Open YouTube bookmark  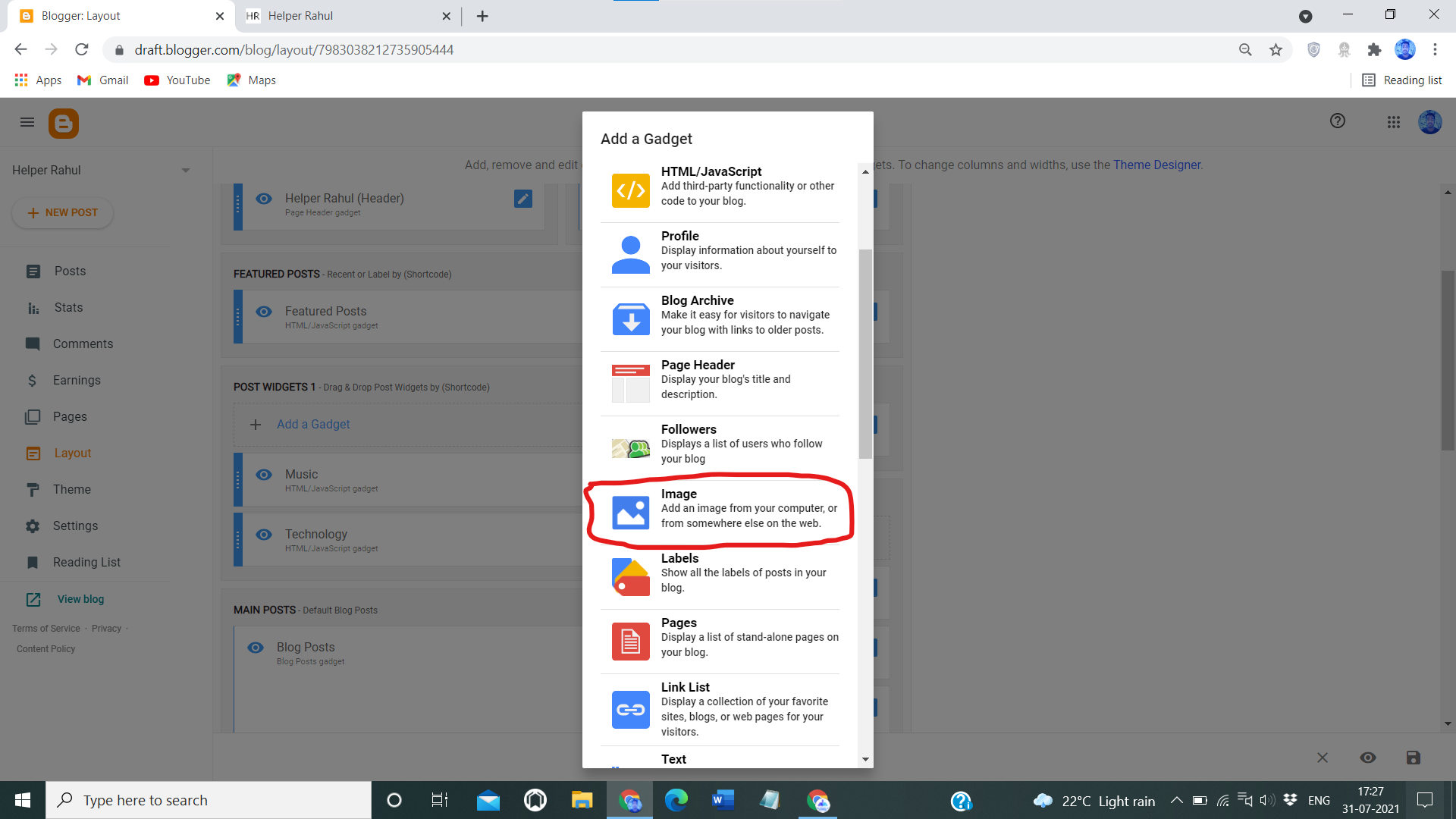click(x=177, y=80)
